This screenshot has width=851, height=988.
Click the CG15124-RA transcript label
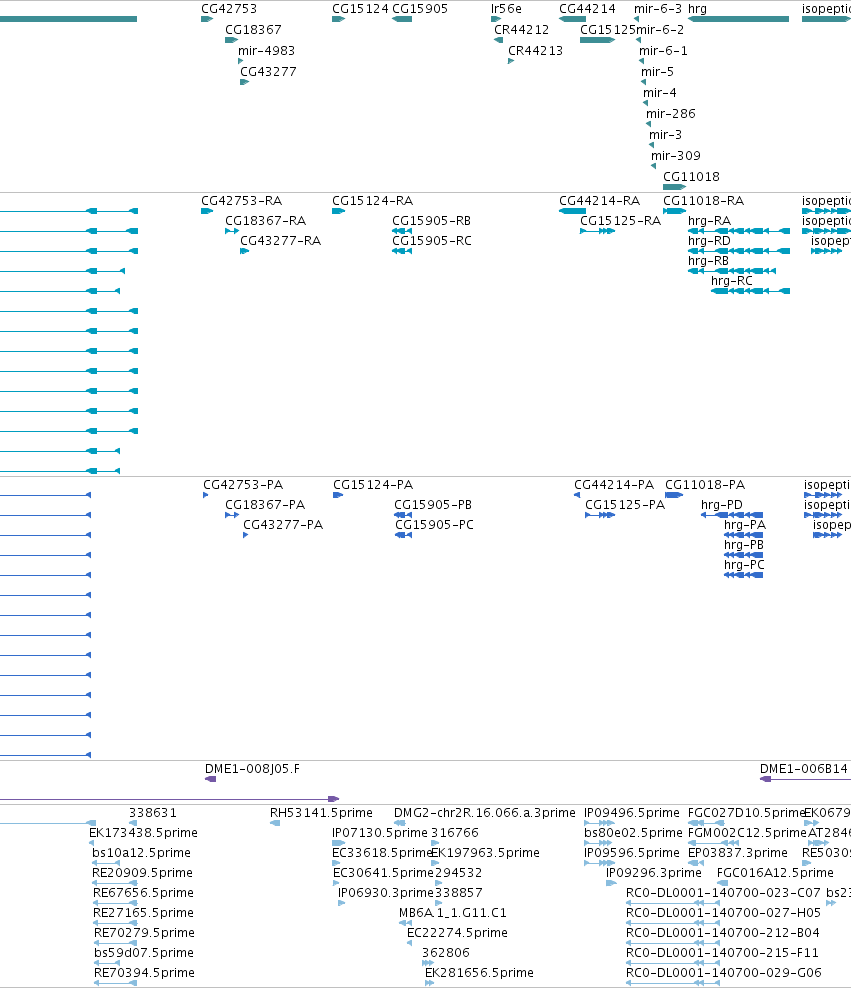[x=373, y=201]
